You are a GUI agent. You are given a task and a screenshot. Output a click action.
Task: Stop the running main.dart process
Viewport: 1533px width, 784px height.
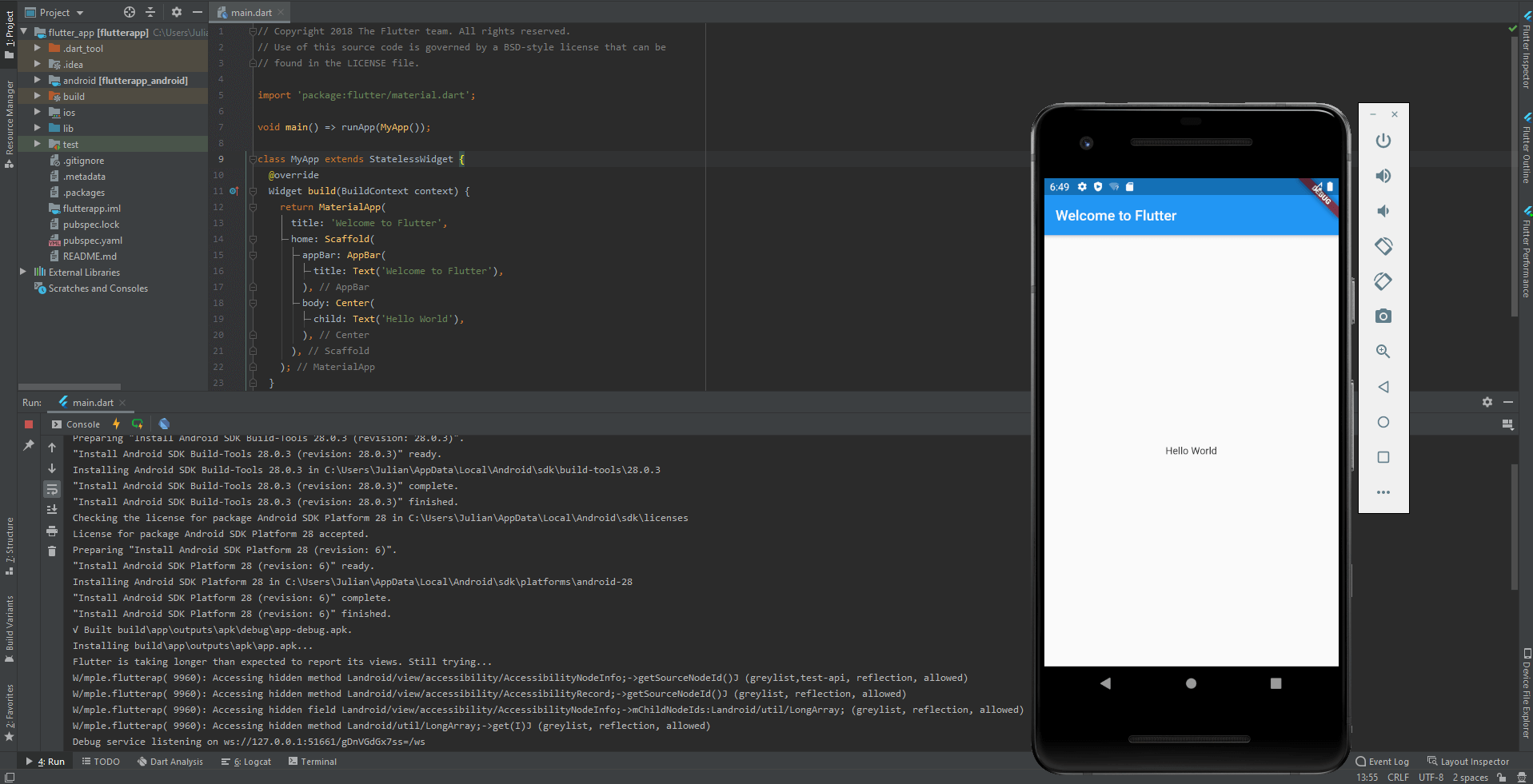29,424
